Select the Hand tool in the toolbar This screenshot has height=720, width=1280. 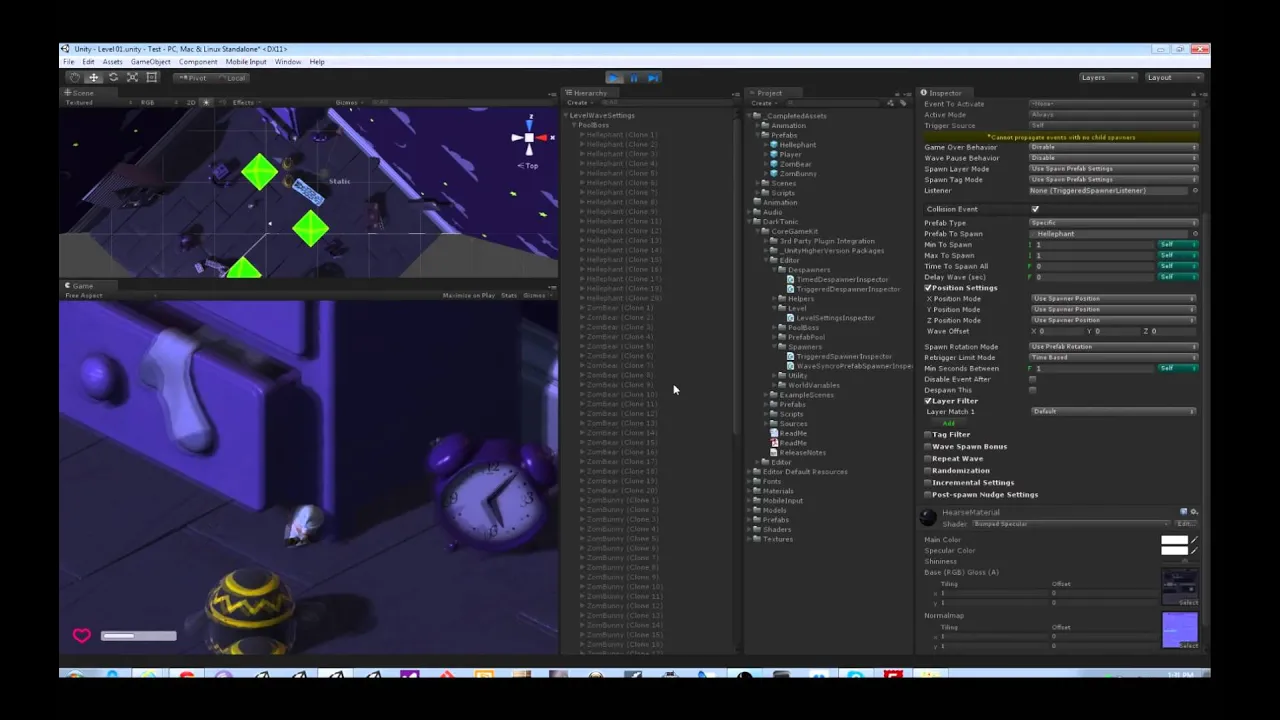[74, 77]
